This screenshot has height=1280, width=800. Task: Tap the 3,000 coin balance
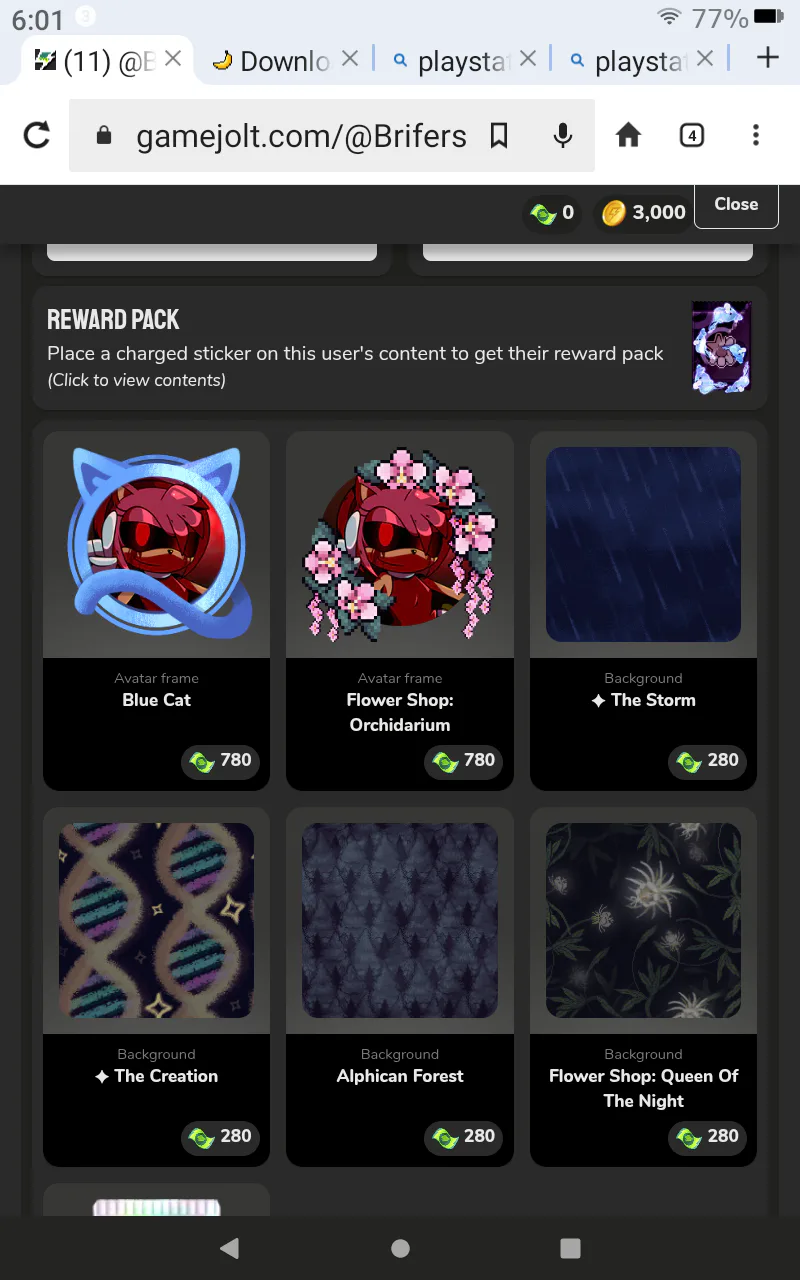pyautogui.click(x=643, y=213)
